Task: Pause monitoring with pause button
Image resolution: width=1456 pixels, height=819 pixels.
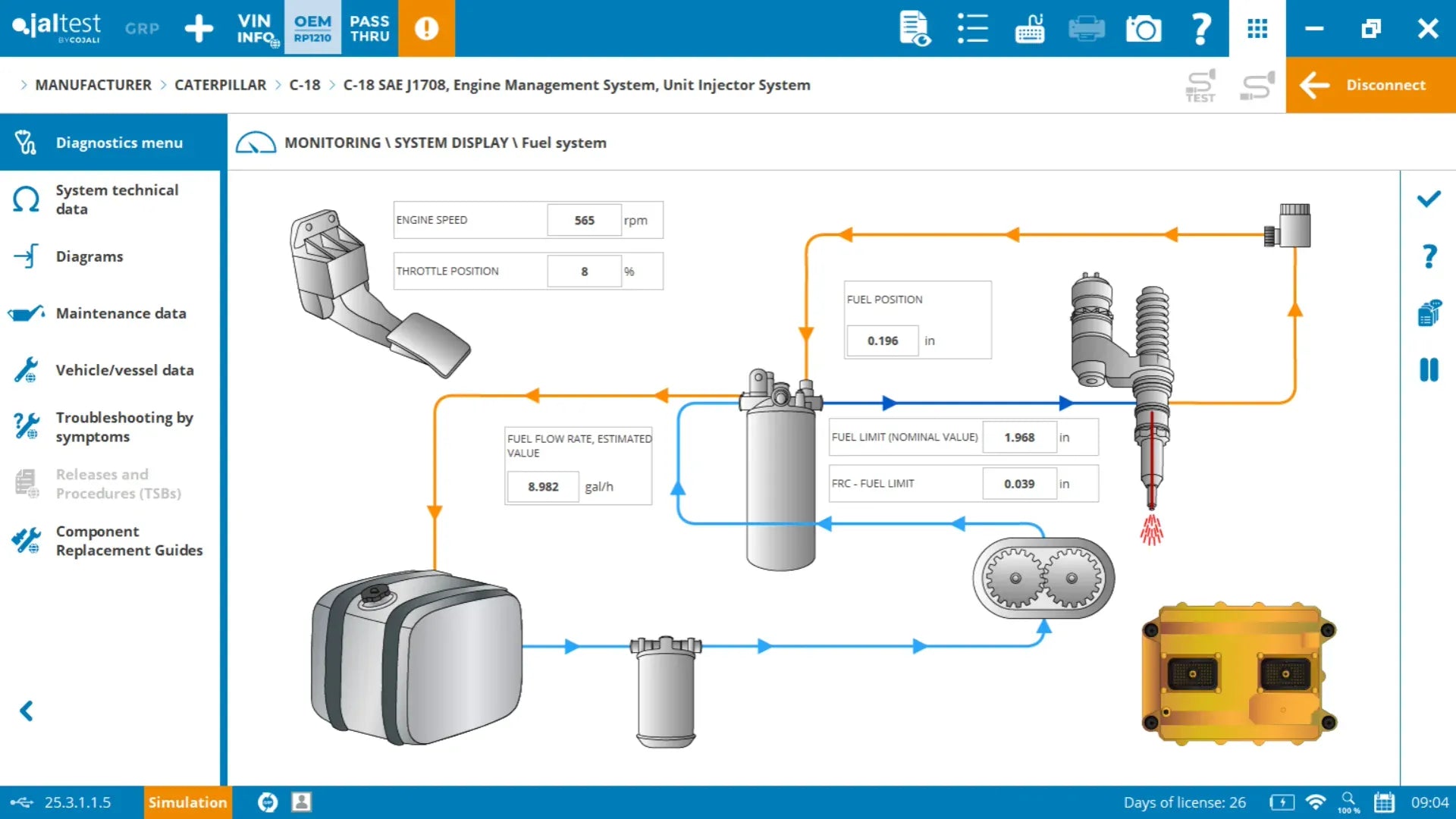Action: (x=1429, y=370)
